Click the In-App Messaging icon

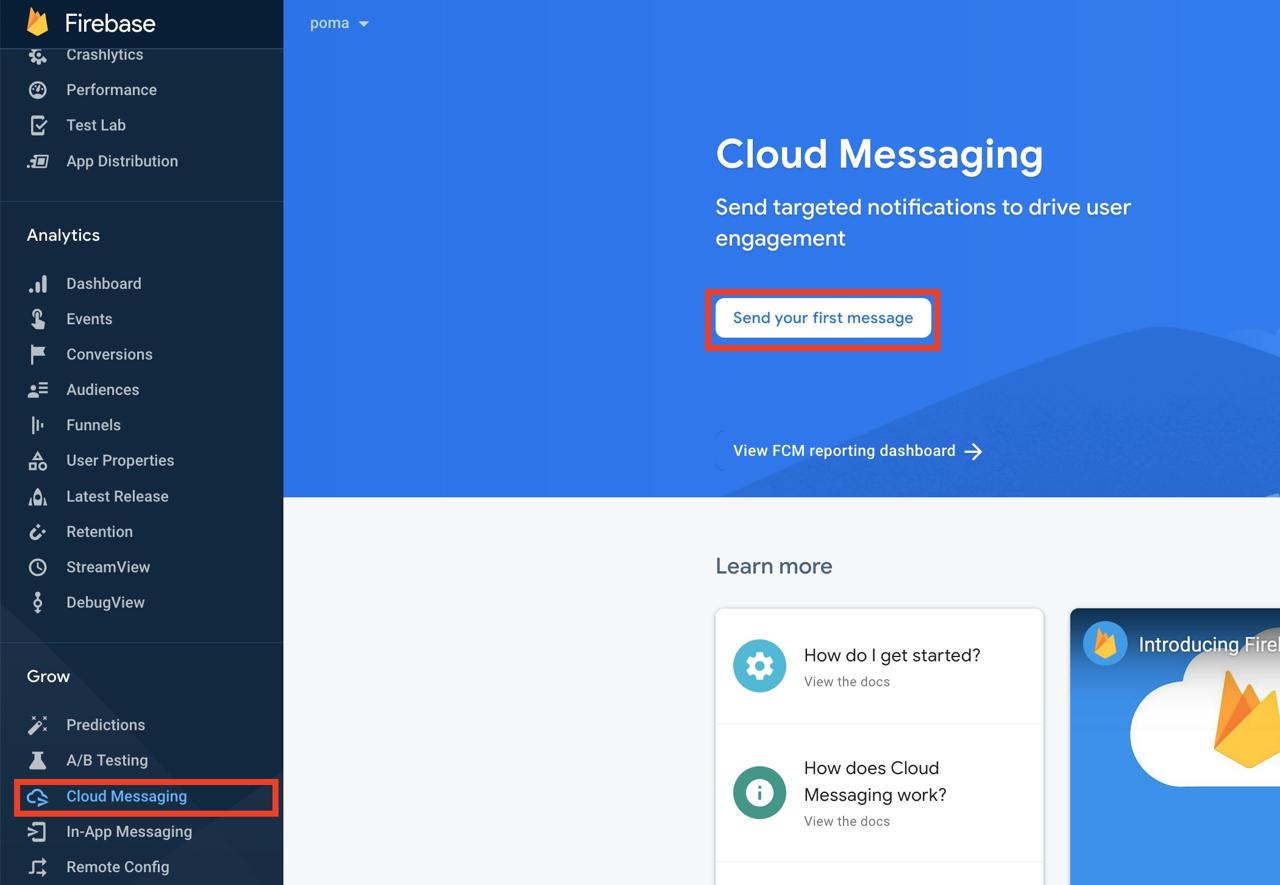[x=38, y=832]
